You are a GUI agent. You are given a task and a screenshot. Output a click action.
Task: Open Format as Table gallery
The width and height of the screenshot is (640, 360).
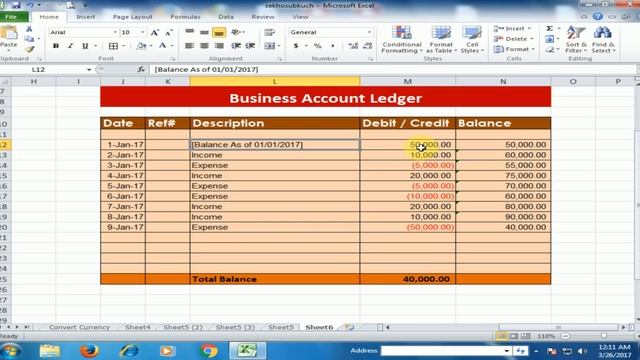pyautogui.click(x=441, y=40)
